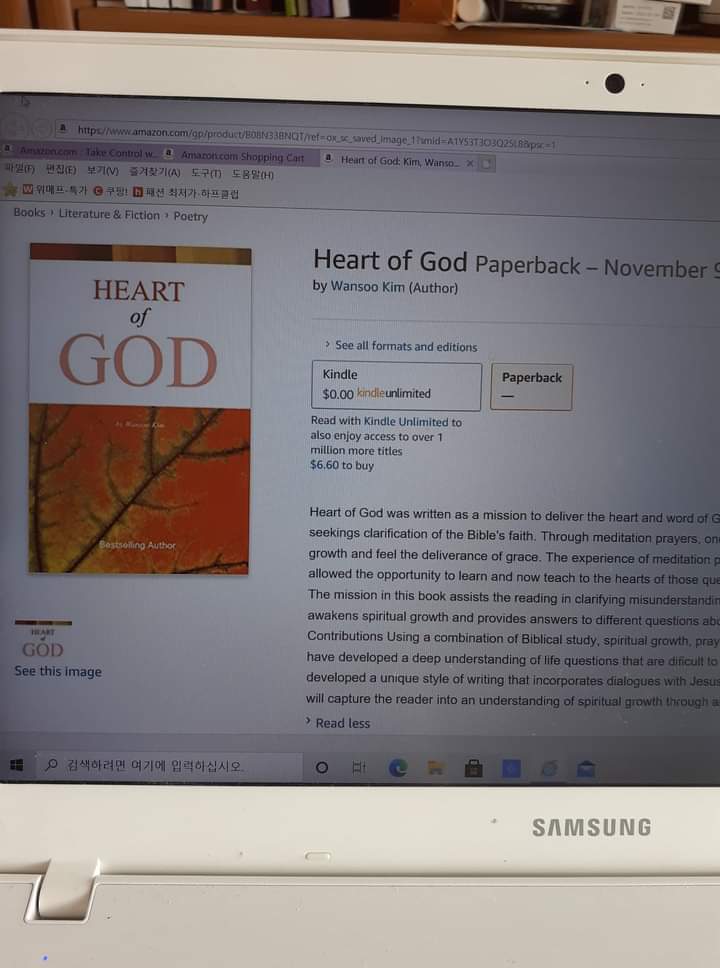Open the Microsoft Store taskbar icon
The width and height of the screenshot is (720, 968).
click(x=474, y=768)
